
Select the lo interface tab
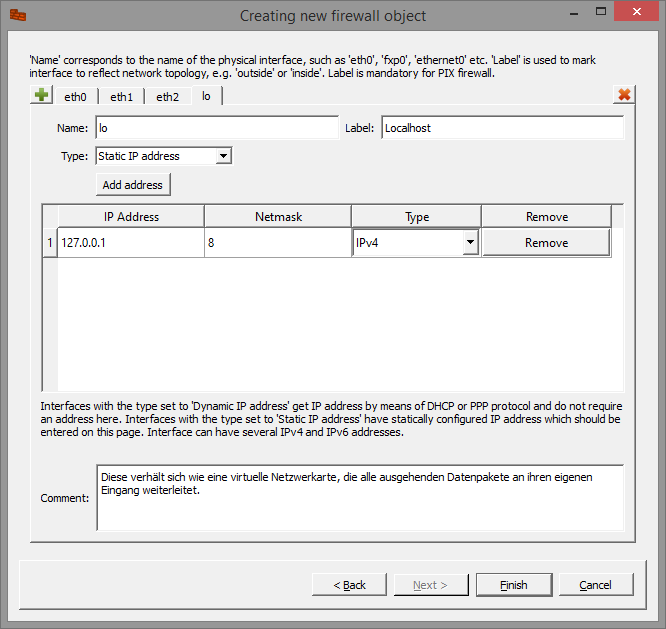[206, 96]
